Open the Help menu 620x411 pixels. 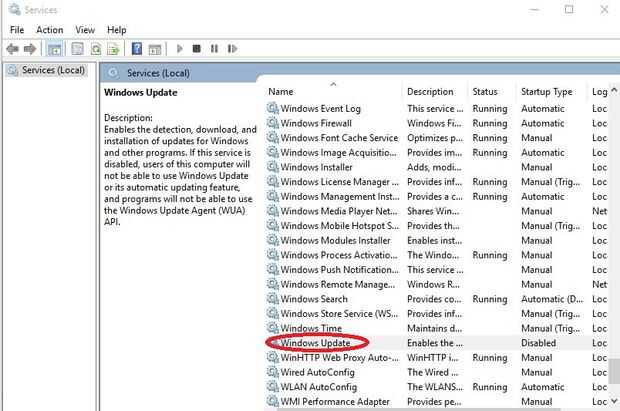(x=116, y=30)
